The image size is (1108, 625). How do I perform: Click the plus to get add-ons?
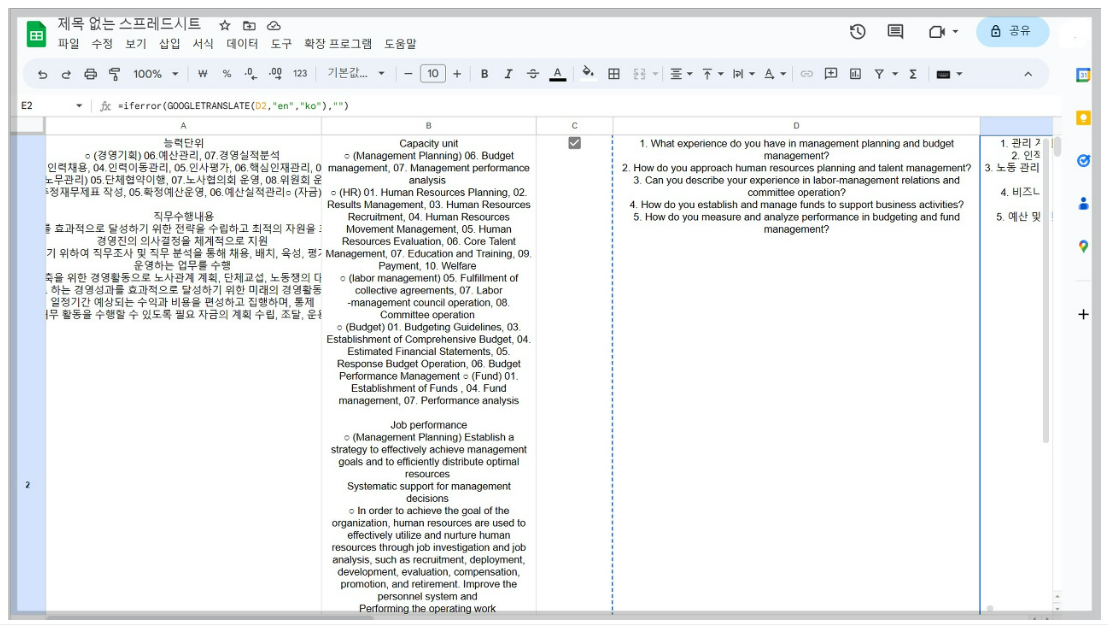[1083, 314]
